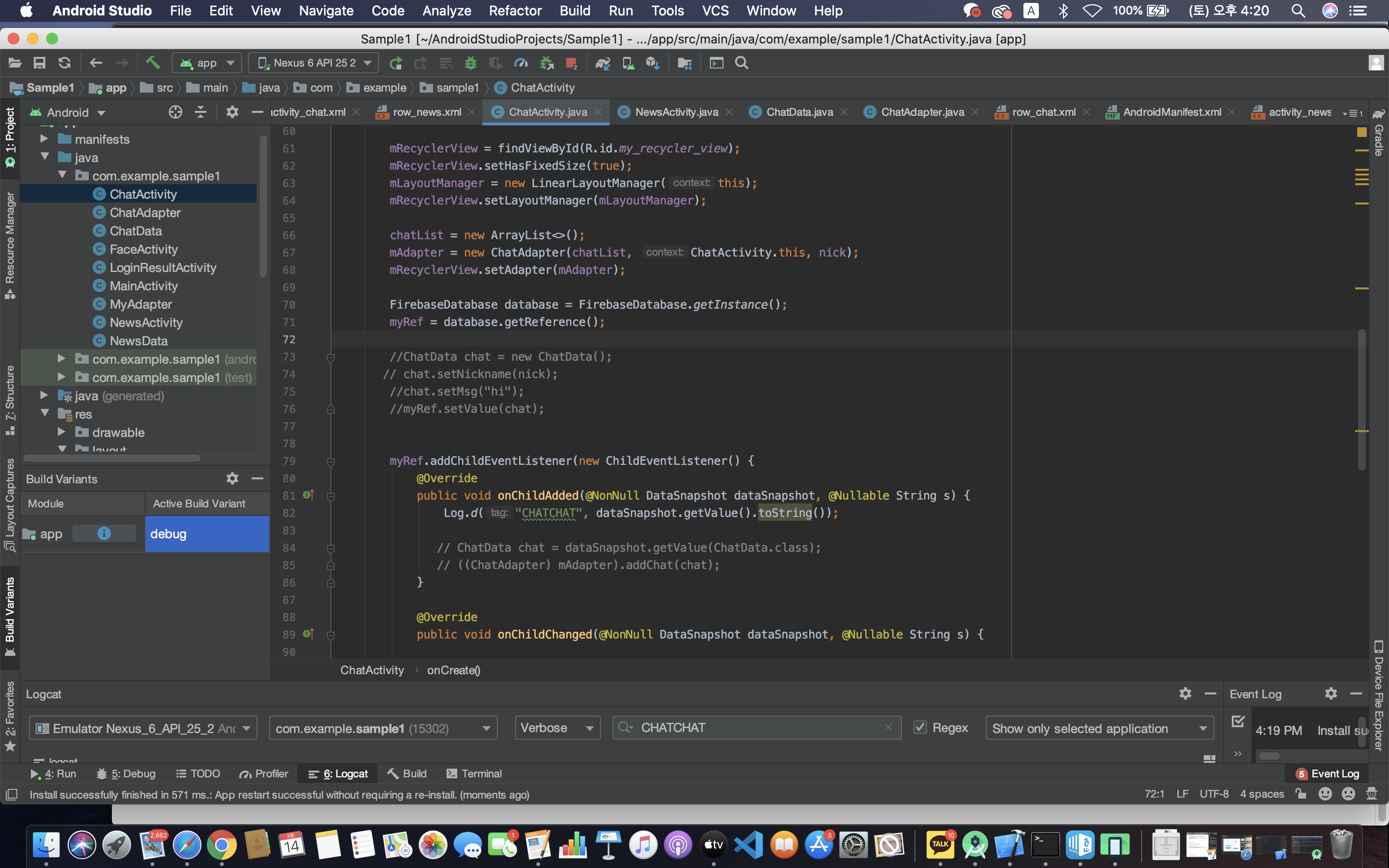This screenshot has width=1389, height=868.
Task: Open the Refactor menu
Action: point(515,10)
